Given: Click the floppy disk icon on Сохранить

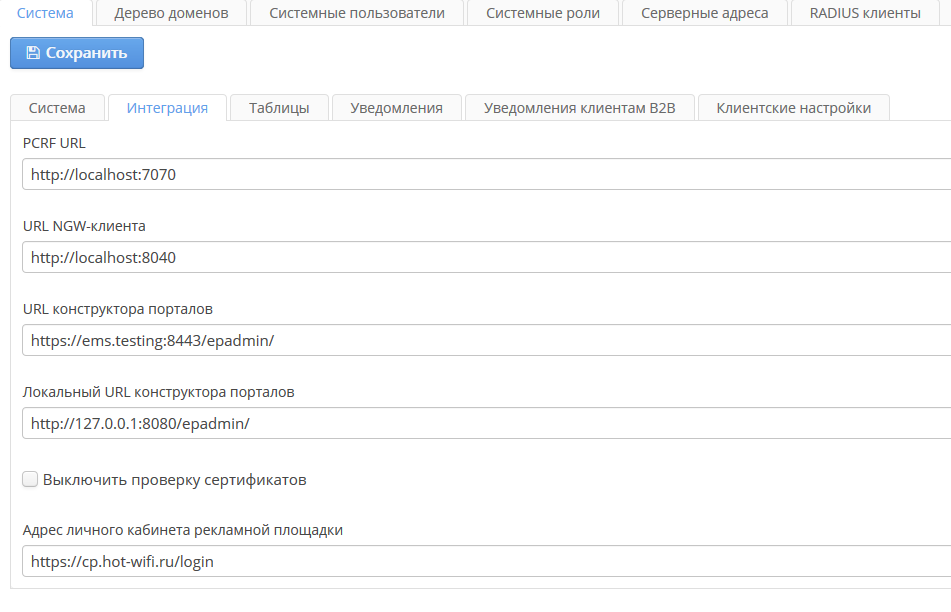Looking at the screenshot, I should click(x=33, y=53).
